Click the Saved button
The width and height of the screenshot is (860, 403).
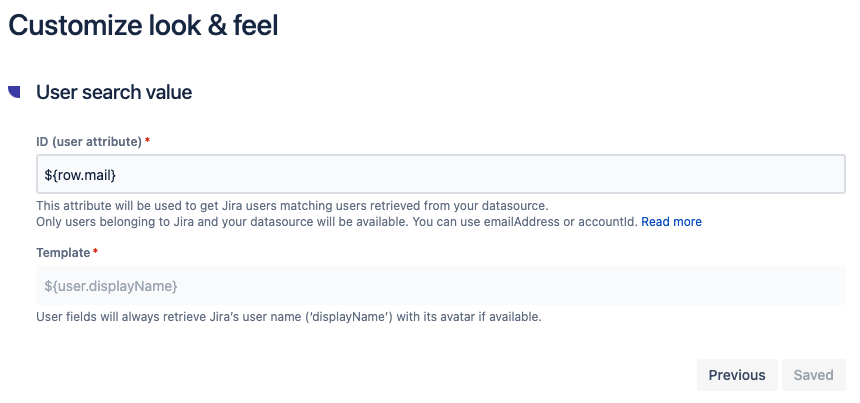813,375
